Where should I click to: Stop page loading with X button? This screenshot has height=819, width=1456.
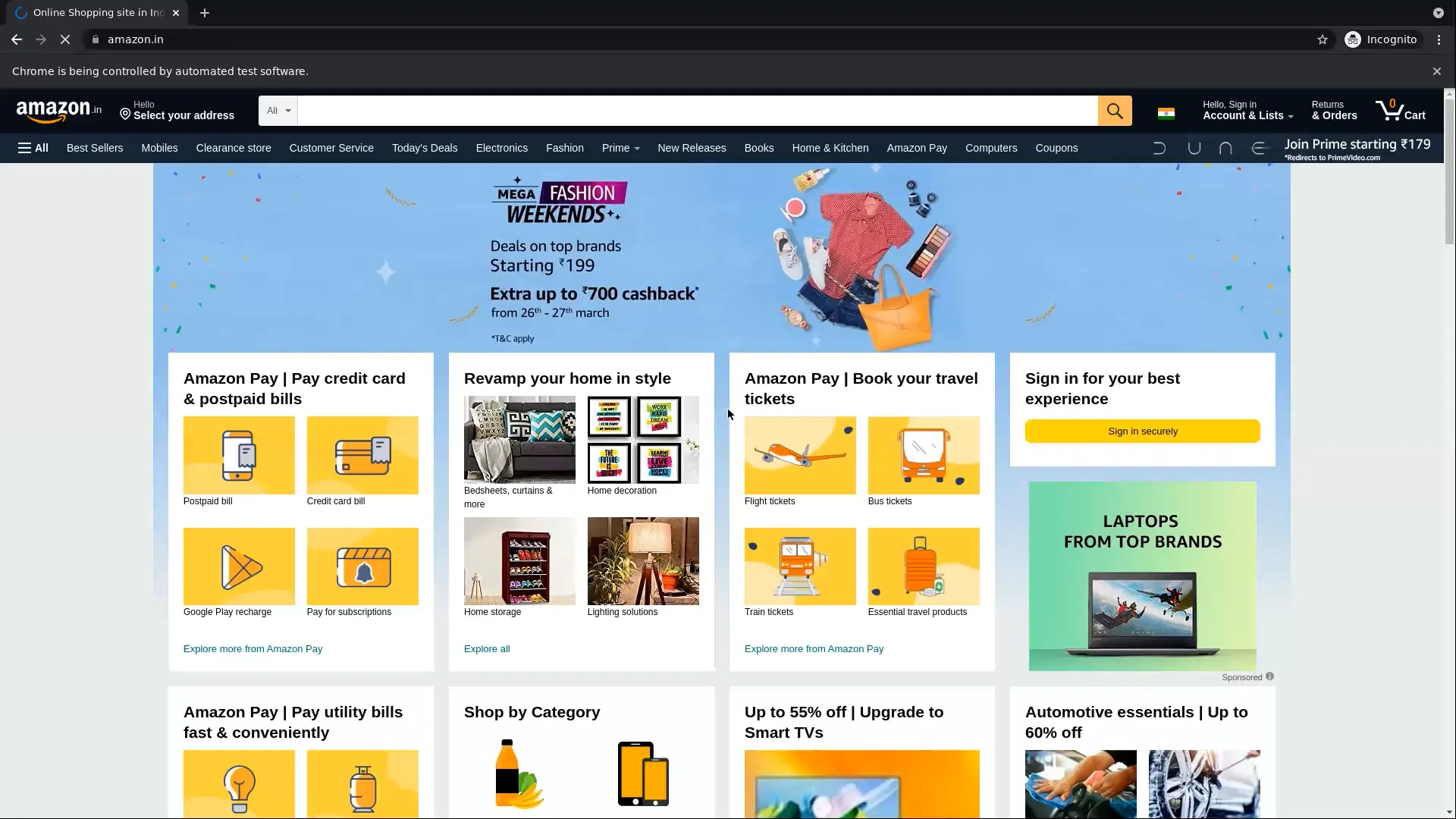[65, 39]
